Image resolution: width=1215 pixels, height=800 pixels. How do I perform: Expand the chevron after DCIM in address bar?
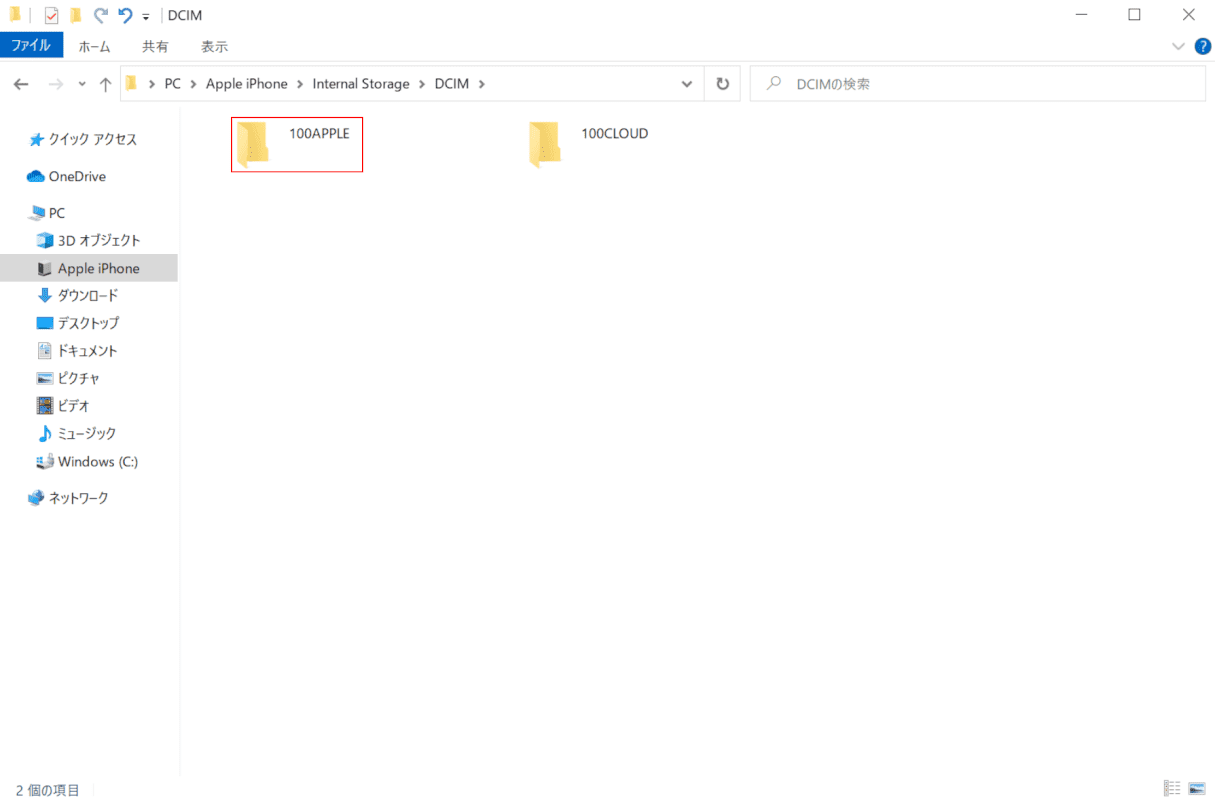click(x=482, y=84)
